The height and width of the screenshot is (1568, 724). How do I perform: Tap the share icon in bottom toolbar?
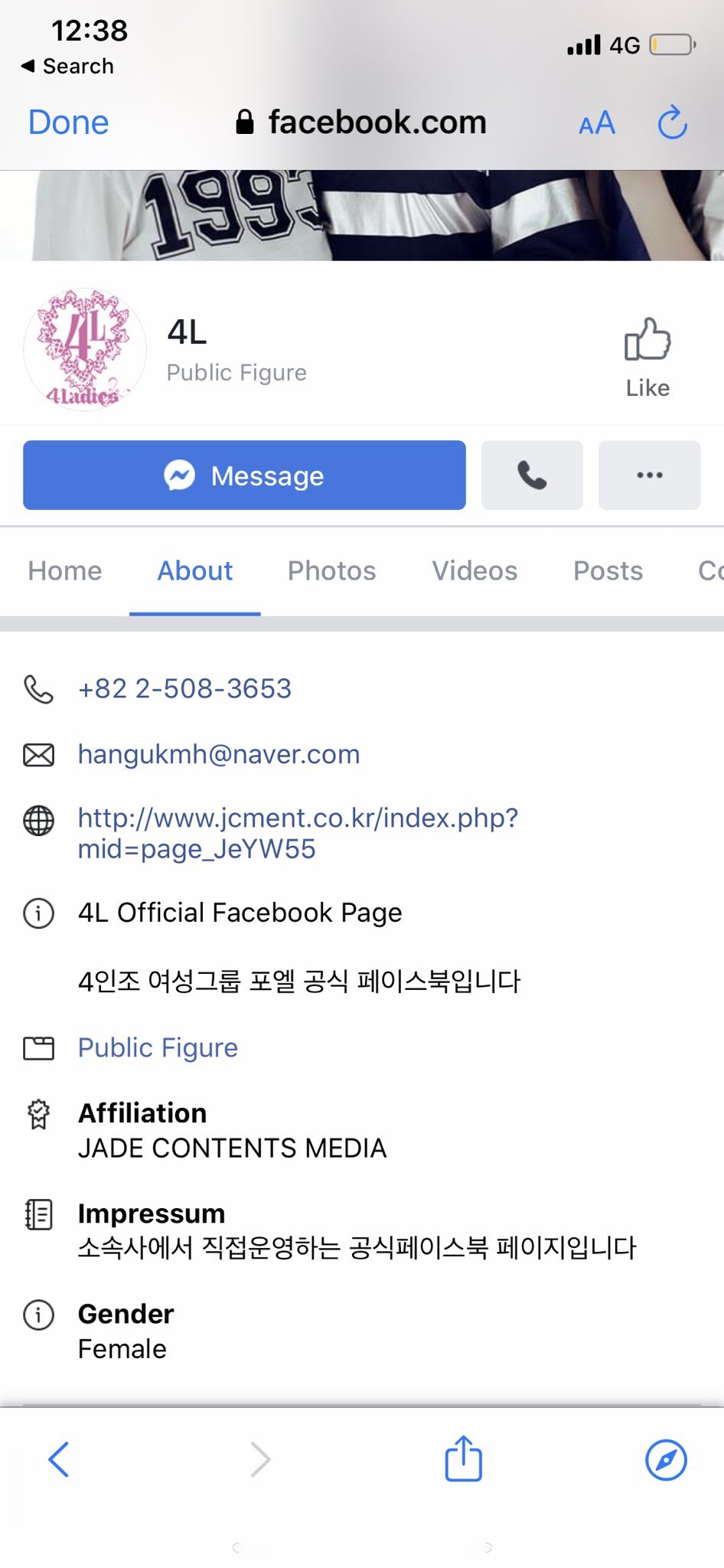click(463, 1459)
